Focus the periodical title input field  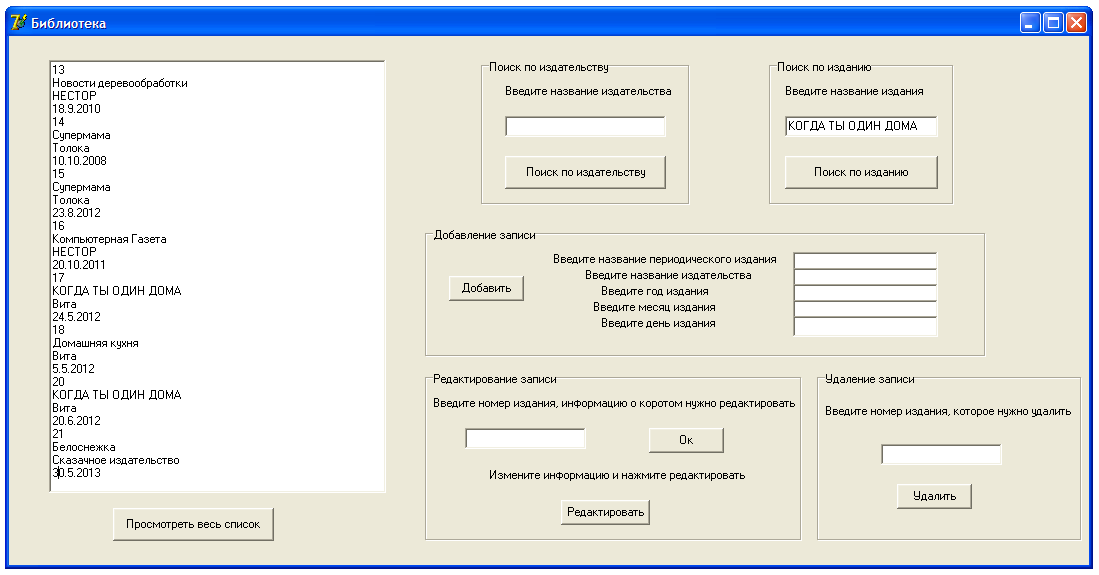click(865, 260)
